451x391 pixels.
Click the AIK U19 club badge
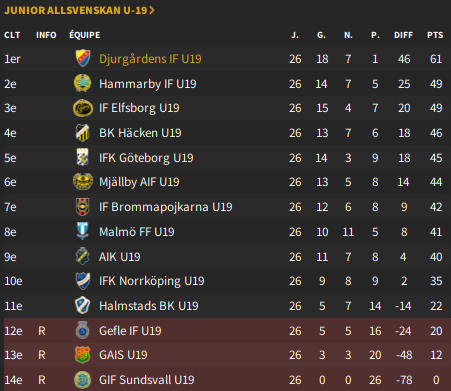(x=83, y=256)
